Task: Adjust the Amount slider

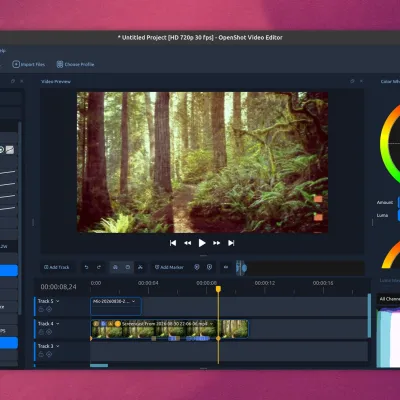Action: (x=399, y=202)
